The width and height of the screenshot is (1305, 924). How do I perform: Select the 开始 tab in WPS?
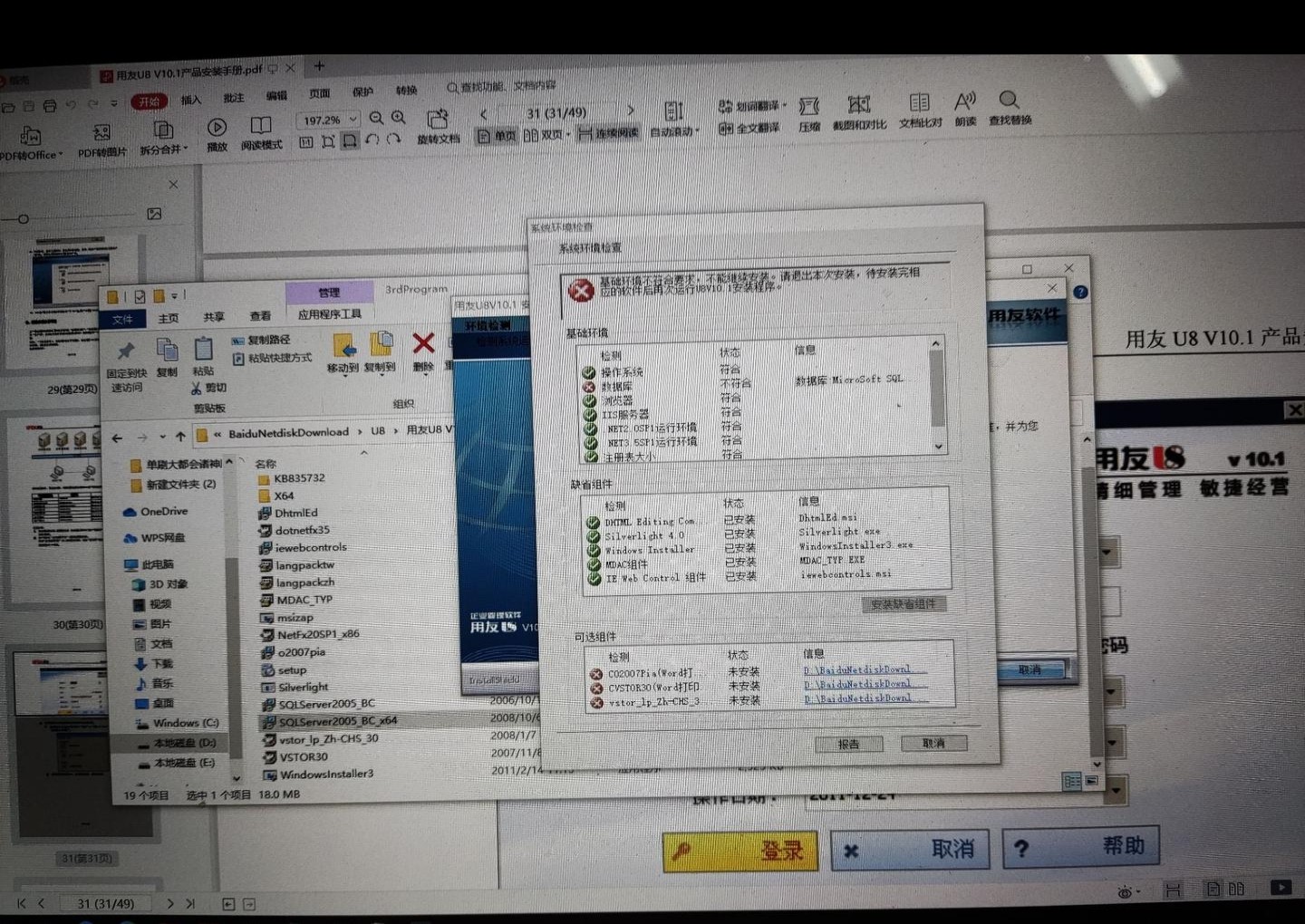150,102
